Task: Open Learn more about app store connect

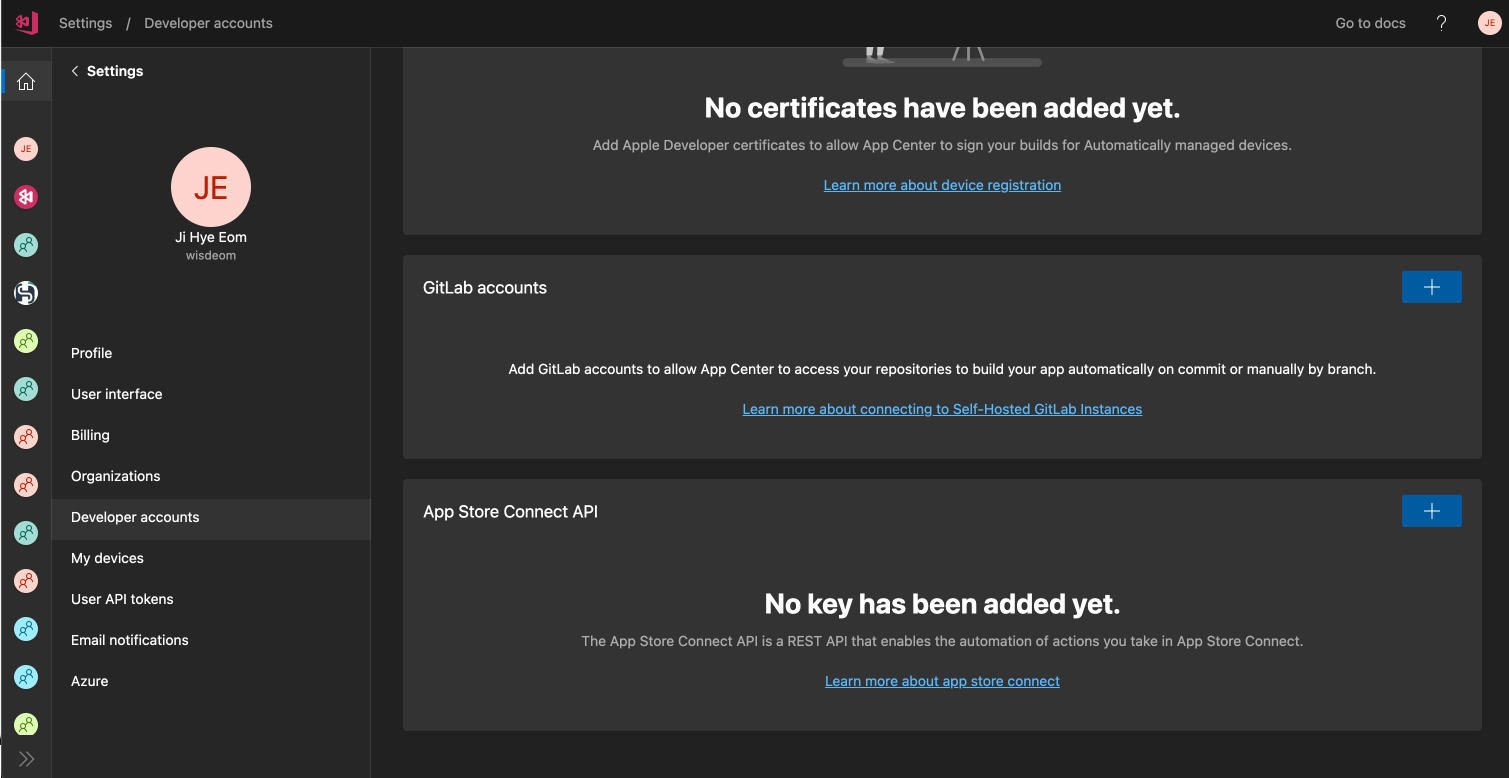Action: coord(942,681)
